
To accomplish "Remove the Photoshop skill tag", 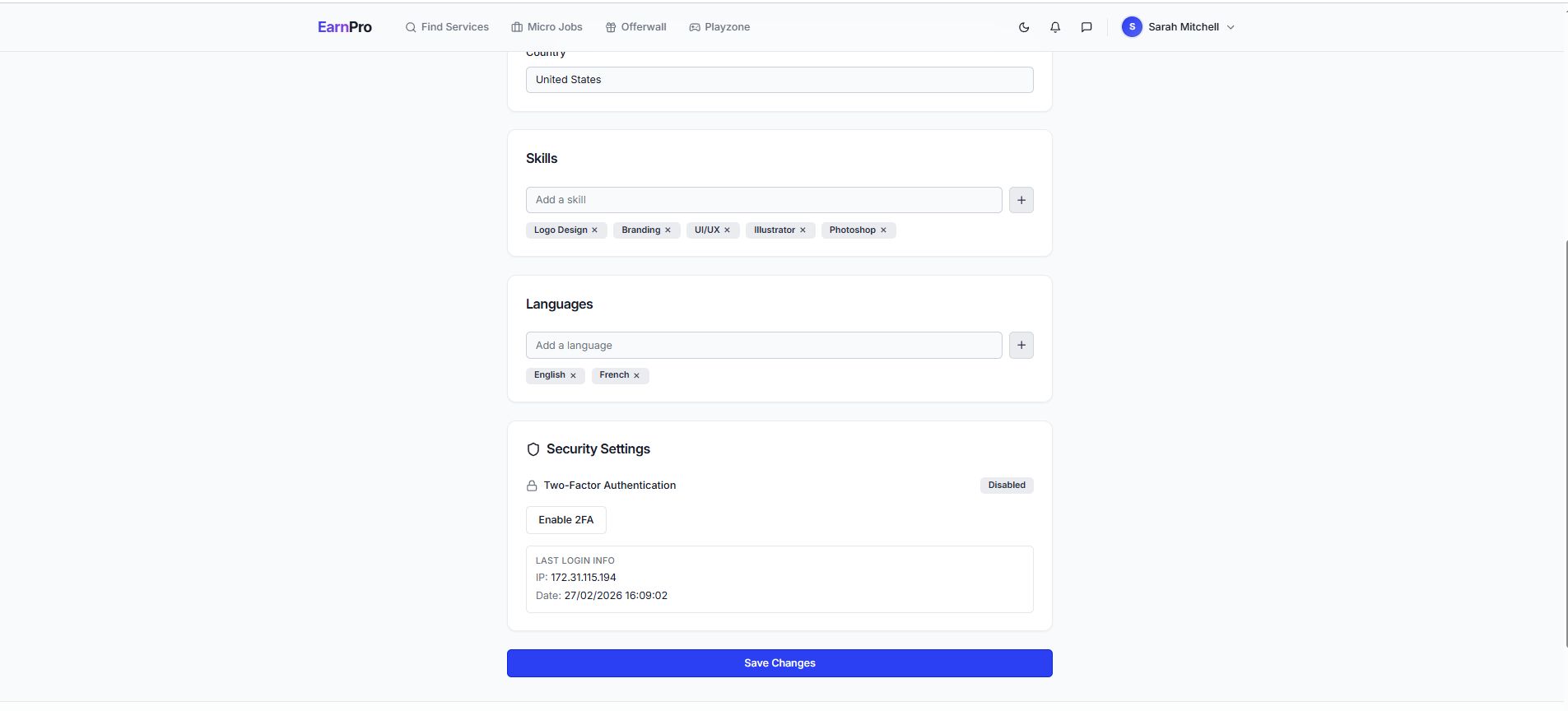I will coord(883,230).
